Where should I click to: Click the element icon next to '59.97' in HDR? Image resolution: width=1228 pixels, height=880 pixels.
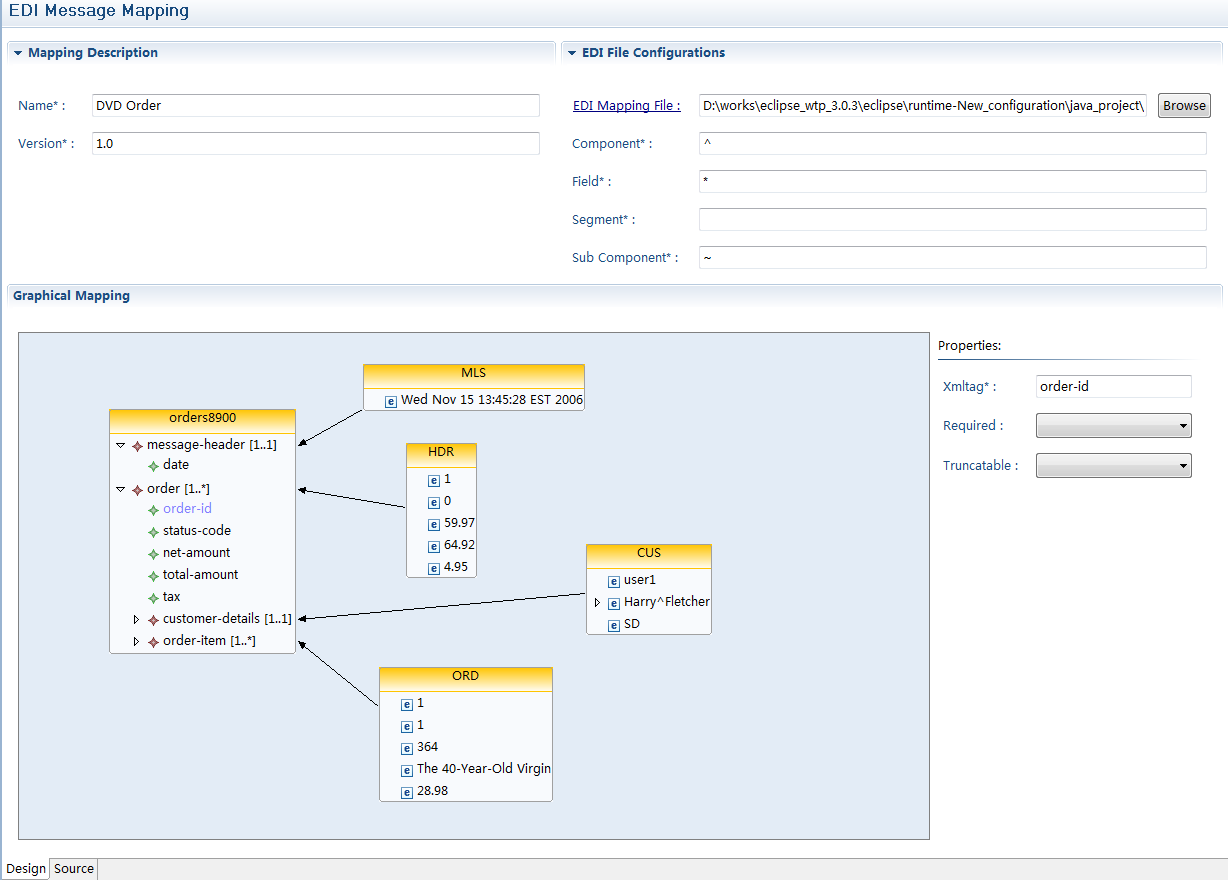[434, 524]
